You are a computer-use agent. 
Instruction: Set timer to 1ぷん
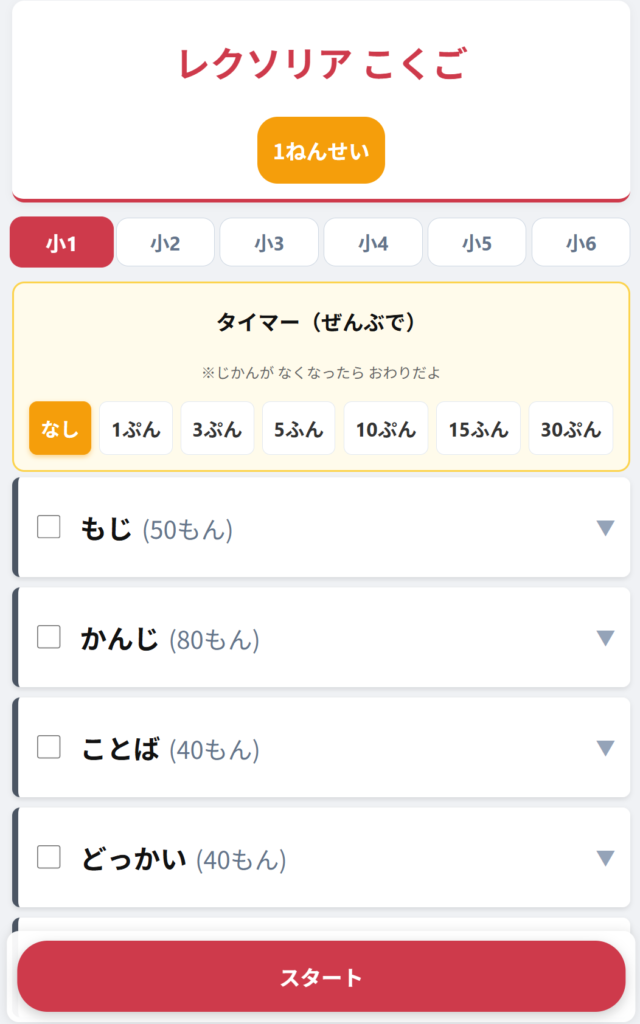click(135, 429)
